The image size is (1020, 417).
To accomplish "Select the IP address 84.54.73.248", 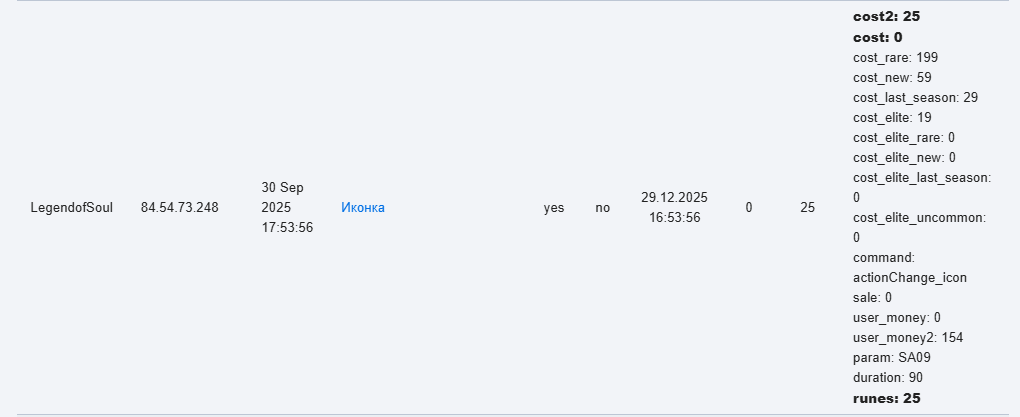I will point(179,208).
